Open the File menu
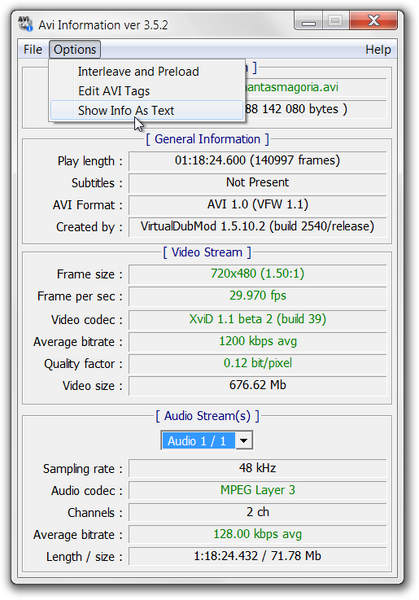Image resolution: width=419 pixels, height=600 pixels. click(x=33, y=50)
